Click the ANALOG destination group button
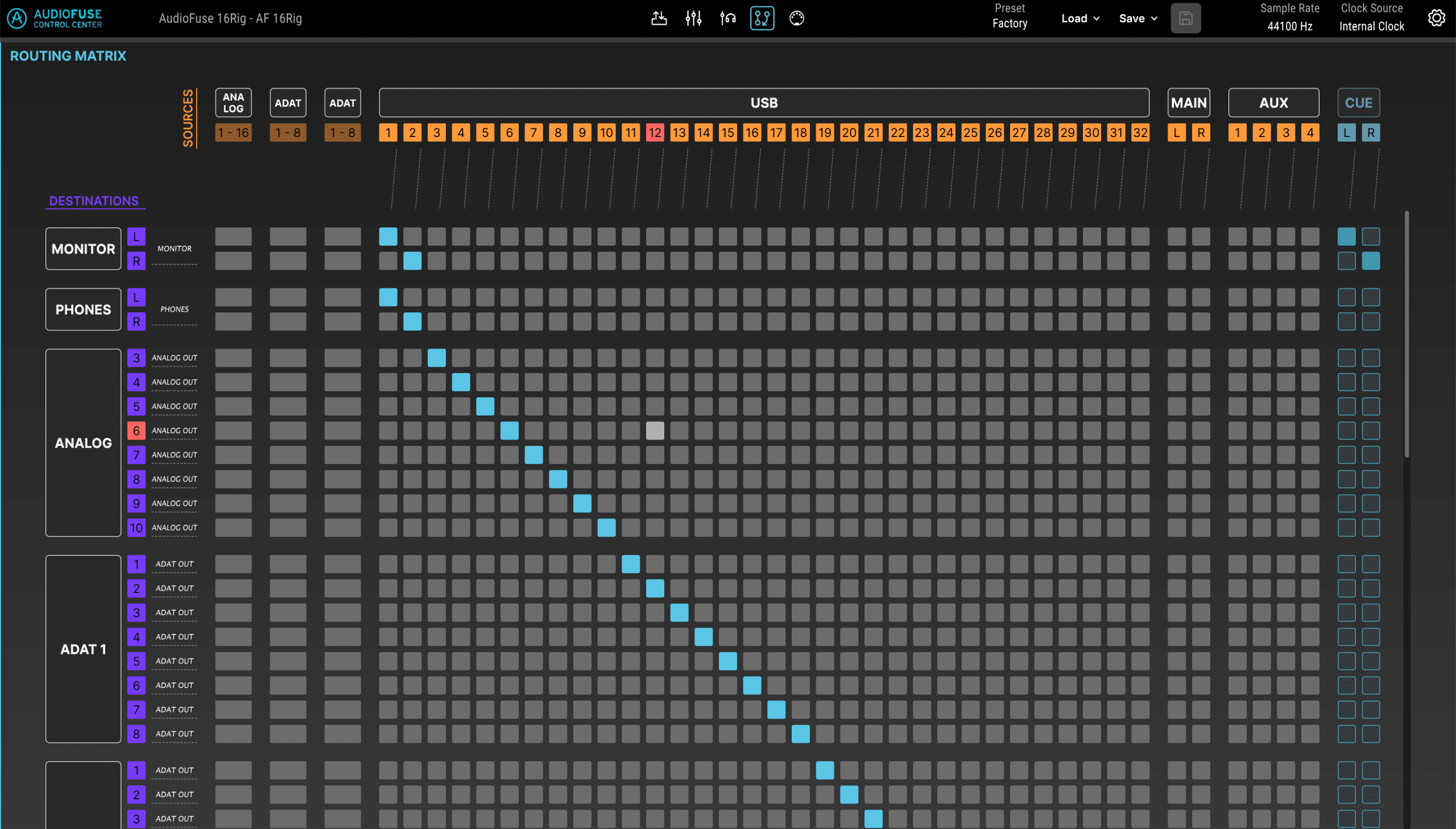Image resolution: width=1456 pixels, height=829 pixels. pos(83,443)
